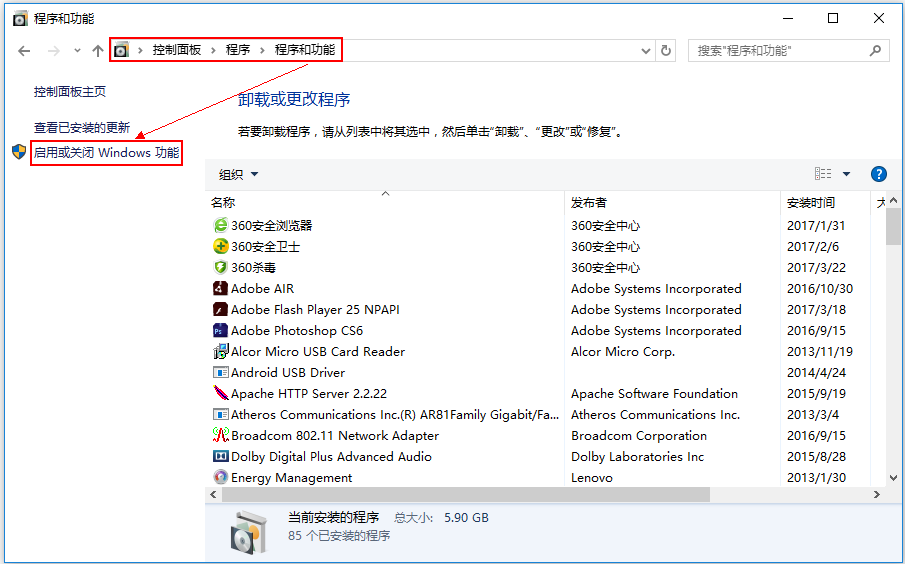Image resolution: width=905 pixels, height=564 pixels.
Task: Click the Lenovo publisher cell
Action: point(592,478)
